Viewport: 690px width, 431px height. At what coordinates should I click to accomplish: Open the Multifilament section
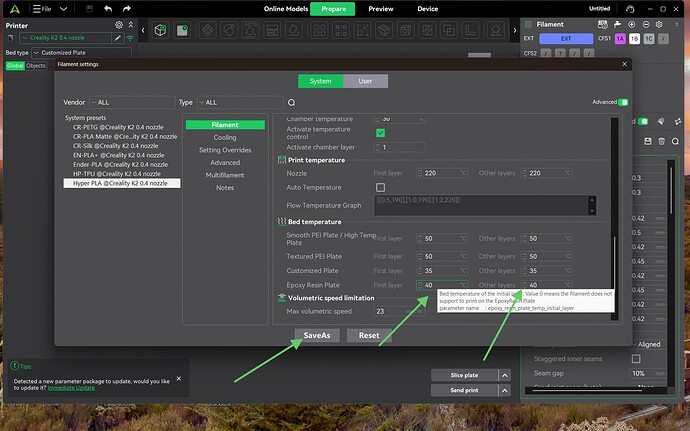coord(225,175)
